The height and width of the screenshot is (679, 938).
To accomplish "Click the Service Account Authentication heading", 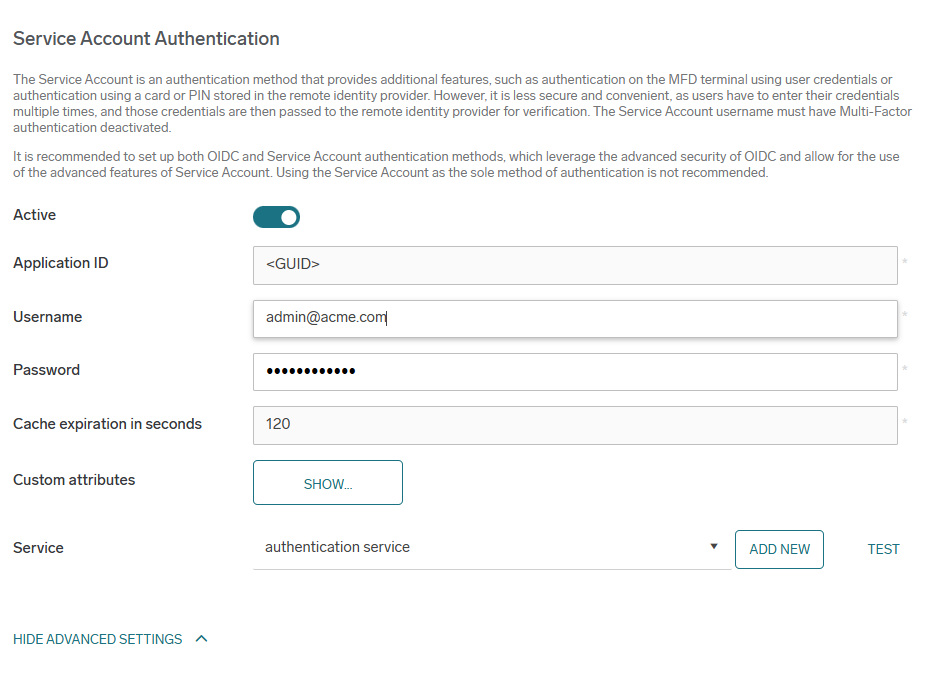I will (146, 39).
